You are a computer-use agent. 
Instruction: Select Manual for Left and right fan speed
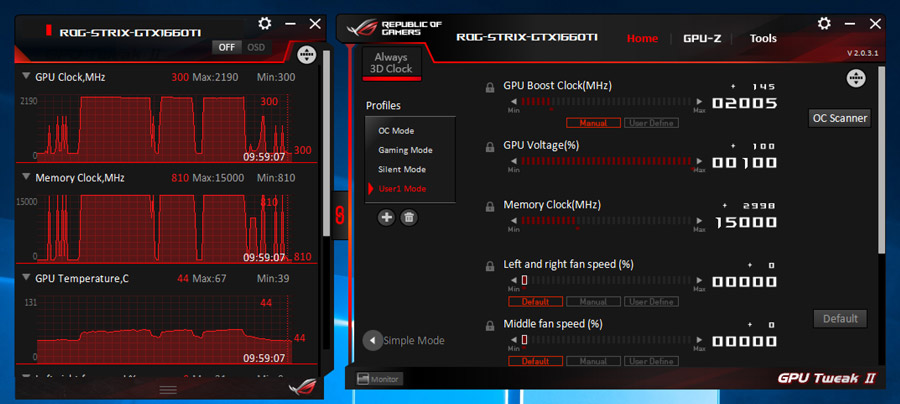click(x=593, y=301)
